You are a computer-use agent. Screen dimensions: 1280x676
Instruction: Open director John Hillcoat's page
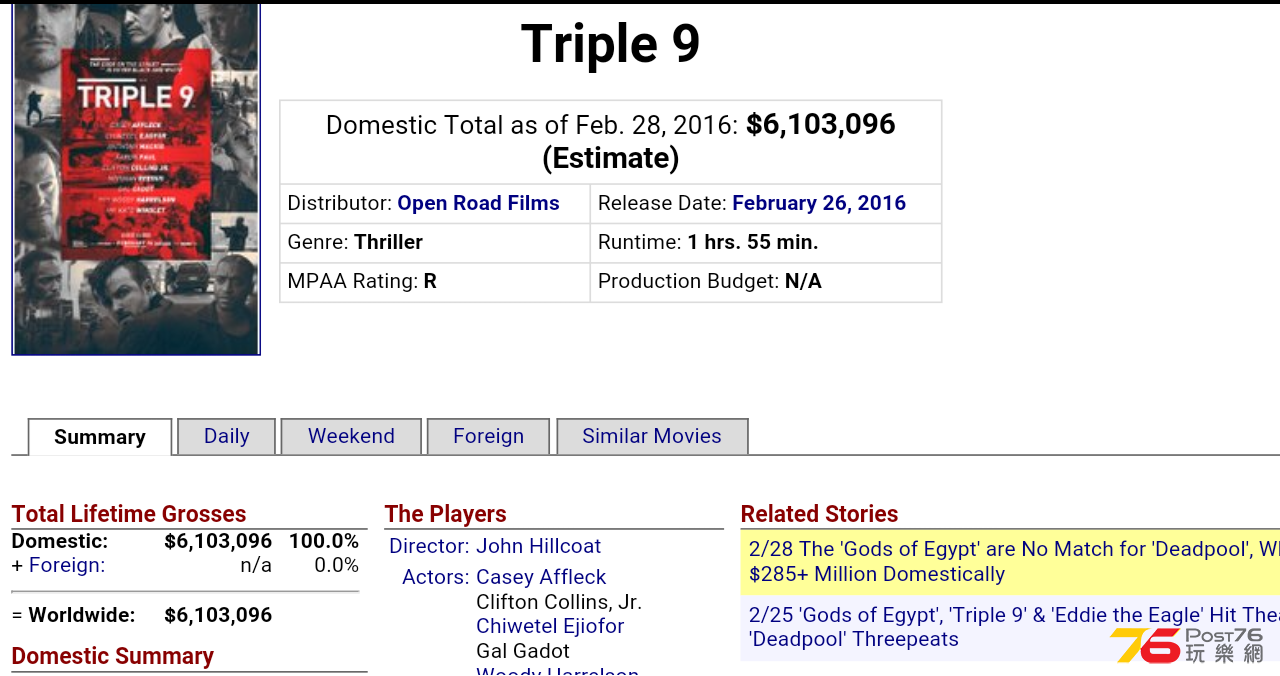point(539,546)
